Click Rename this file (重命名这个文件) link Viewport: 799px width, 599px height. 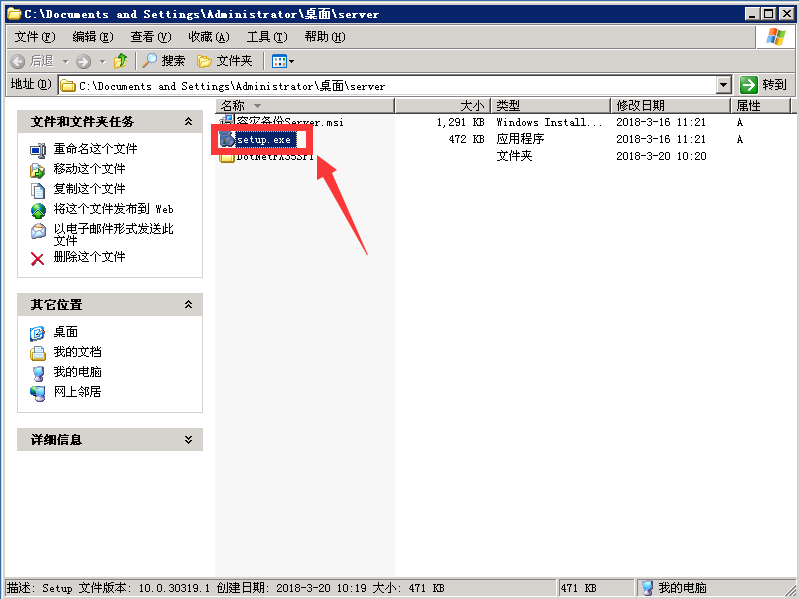[95, 149]
